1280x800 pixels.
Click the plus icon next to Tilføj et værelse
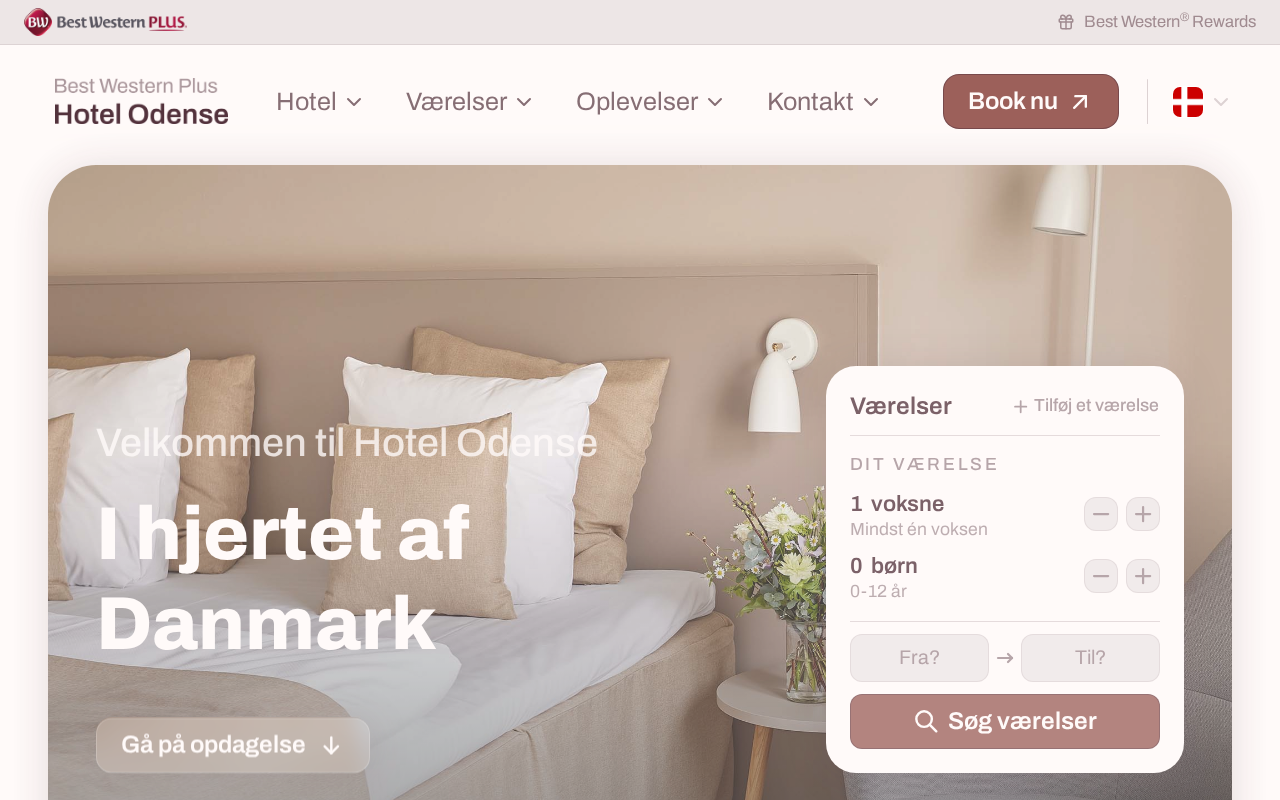click(1020, 406)
